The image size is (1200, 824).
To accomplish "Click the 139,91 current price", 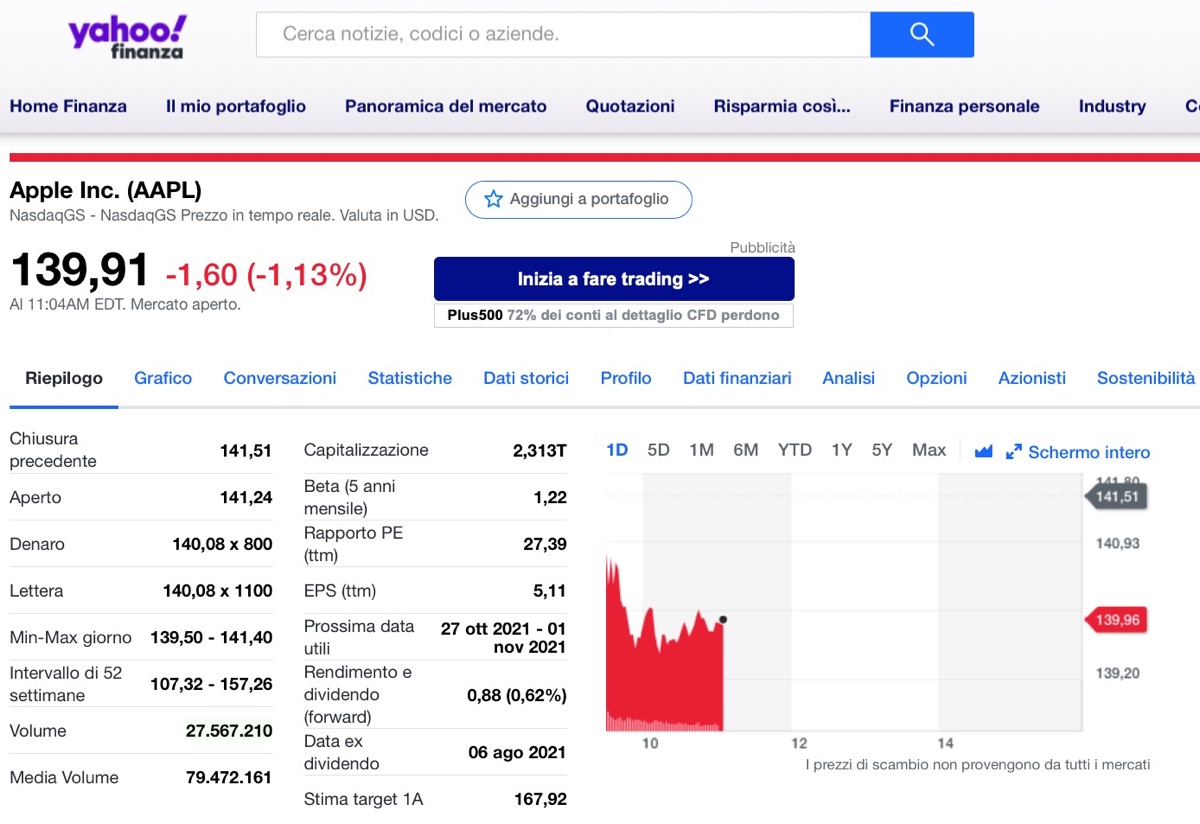I will tap(79, 271).
